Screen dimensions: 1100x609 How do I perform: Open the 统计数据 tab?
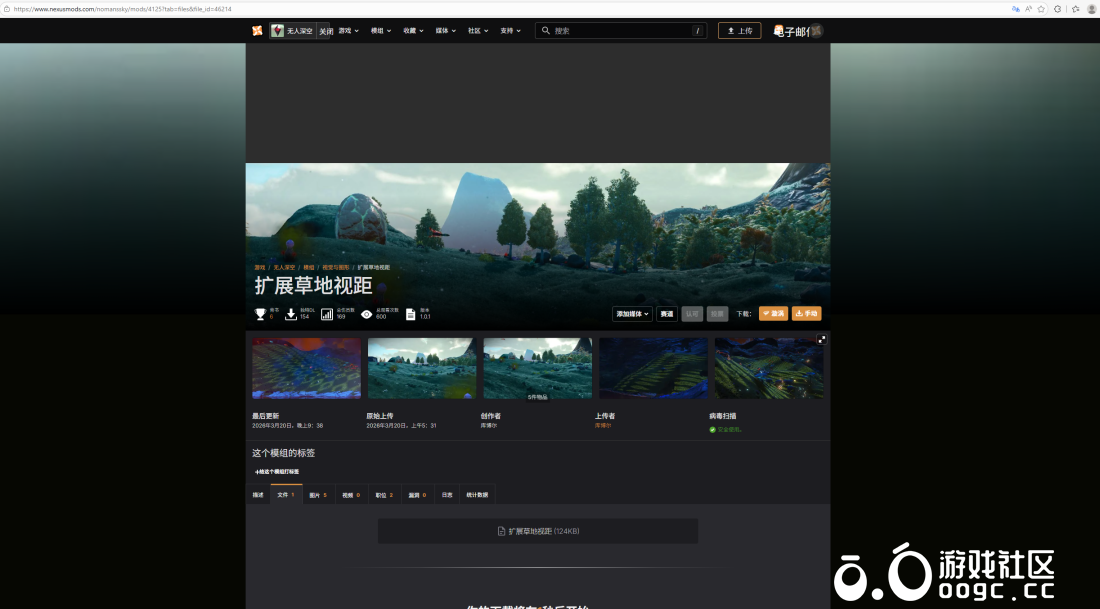[477, 495]
